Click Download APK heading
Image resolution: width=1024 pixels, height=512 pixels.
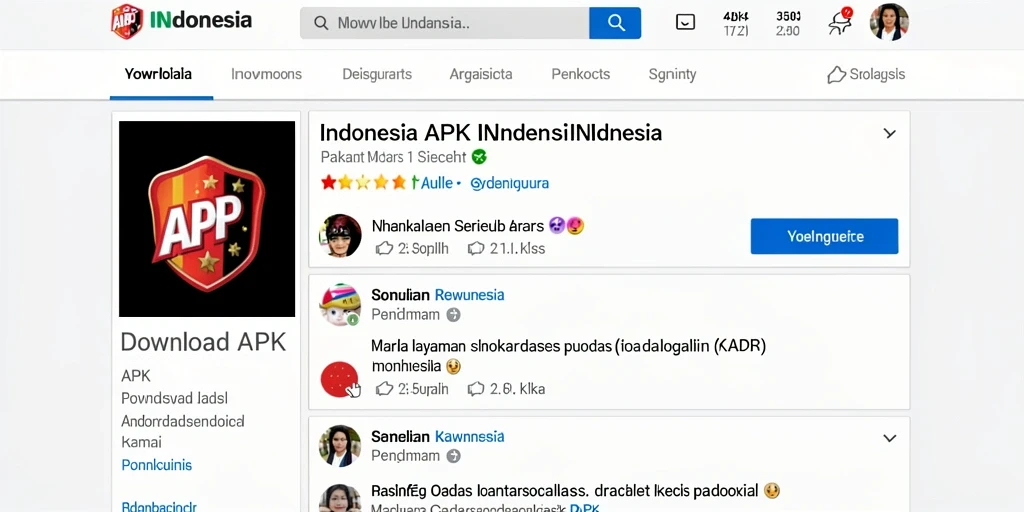coord(204,342)
